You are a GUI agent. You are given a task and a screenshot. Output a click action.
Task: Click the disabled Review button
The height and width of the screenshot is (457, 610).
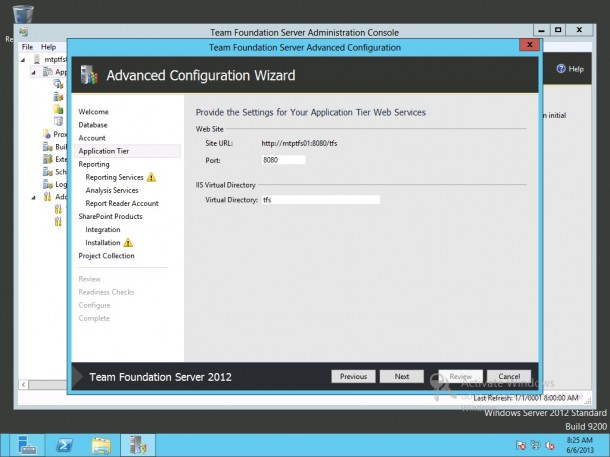pos(461,376)
